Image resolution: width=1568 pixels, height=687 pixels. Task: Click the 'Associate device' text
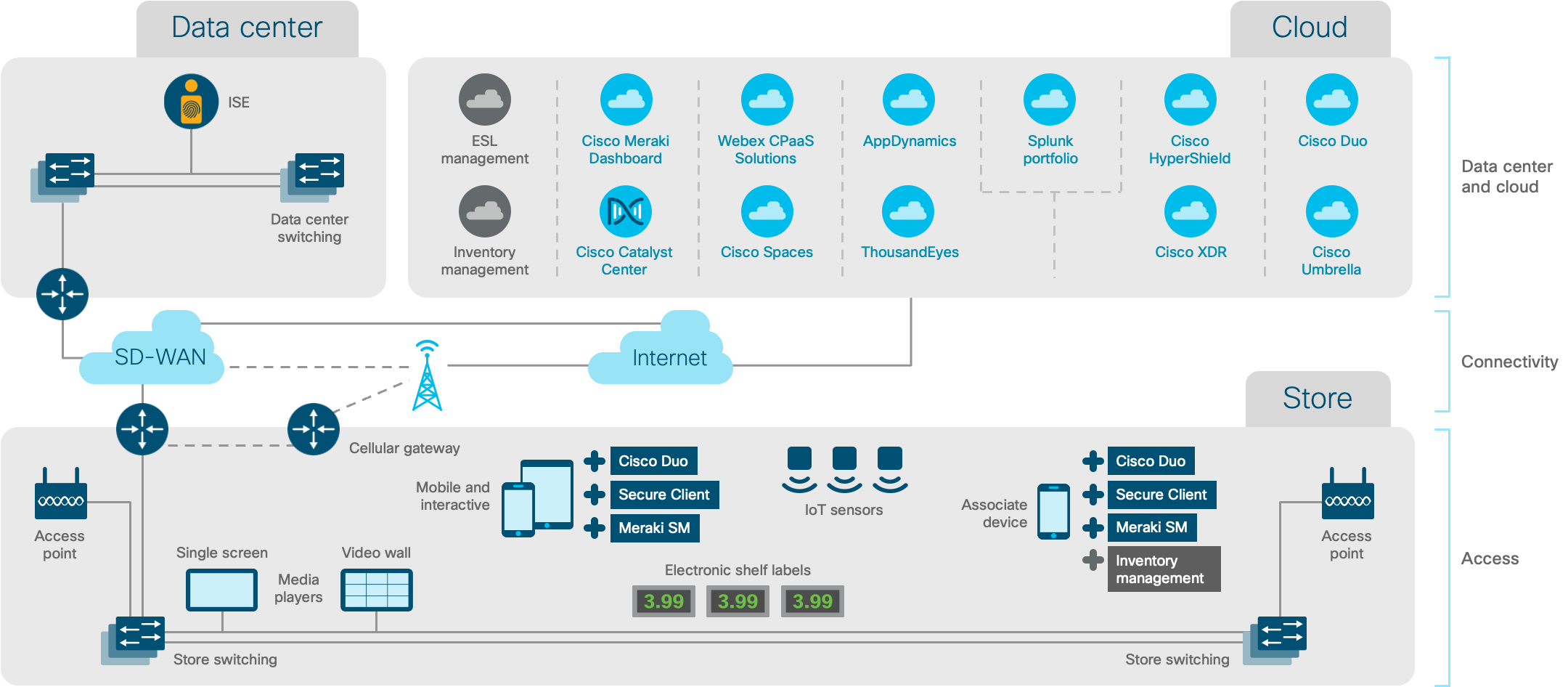coord(995,513)
